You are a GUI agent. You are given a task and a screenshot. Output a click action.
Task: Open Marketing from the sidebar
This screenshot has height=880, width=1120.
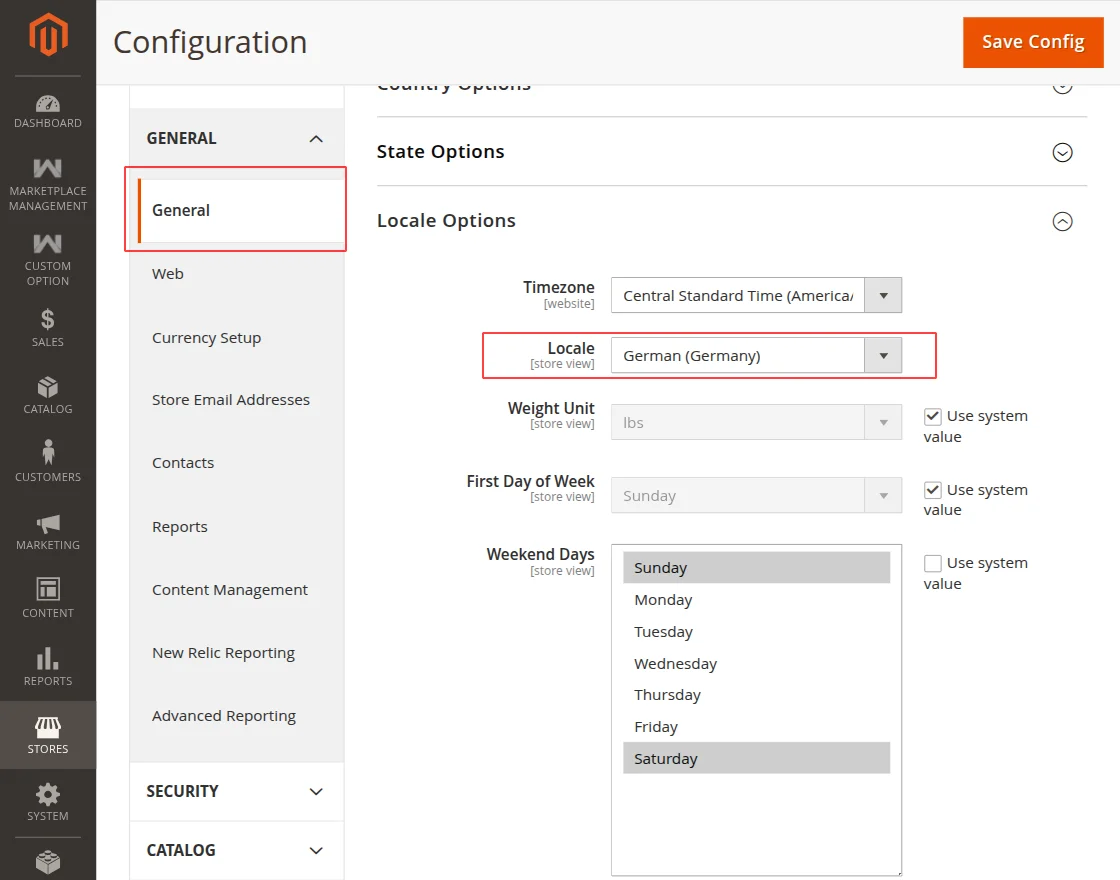[47, 529]
